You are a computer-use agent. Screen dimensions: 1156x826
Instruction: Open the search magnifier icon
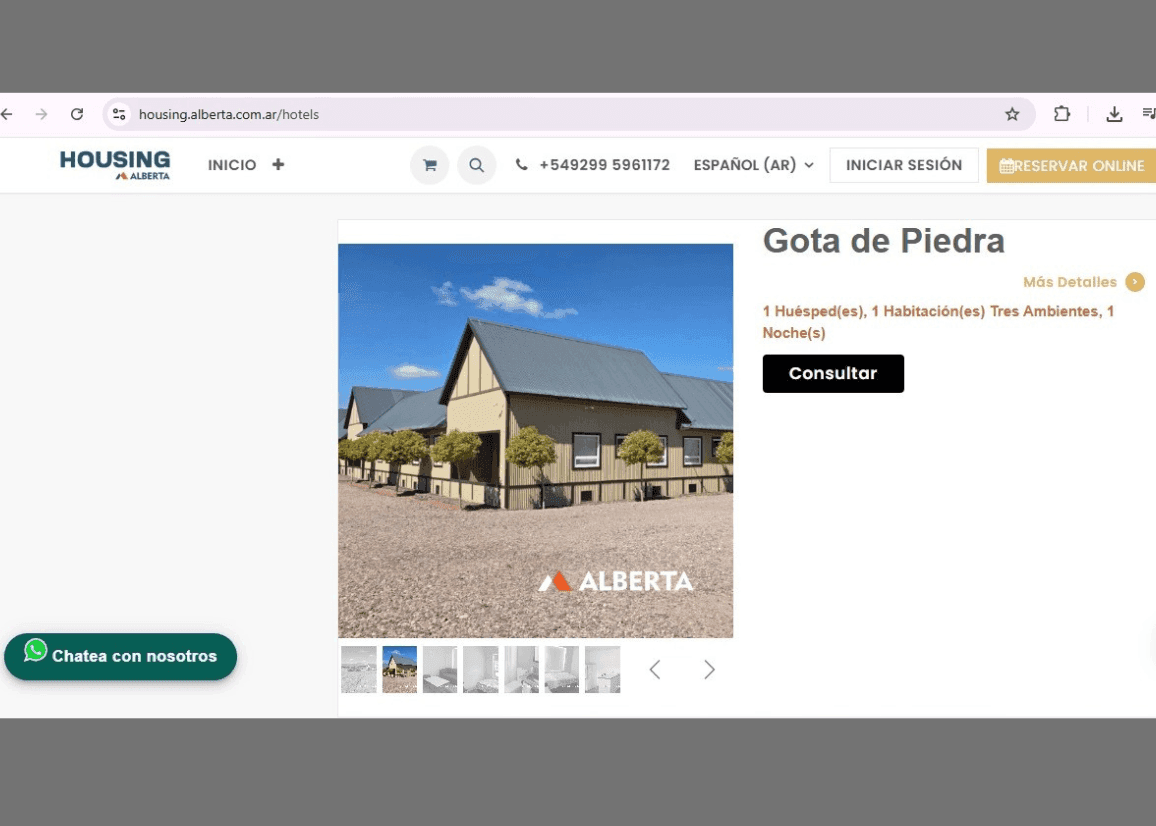tap(476, 165)
